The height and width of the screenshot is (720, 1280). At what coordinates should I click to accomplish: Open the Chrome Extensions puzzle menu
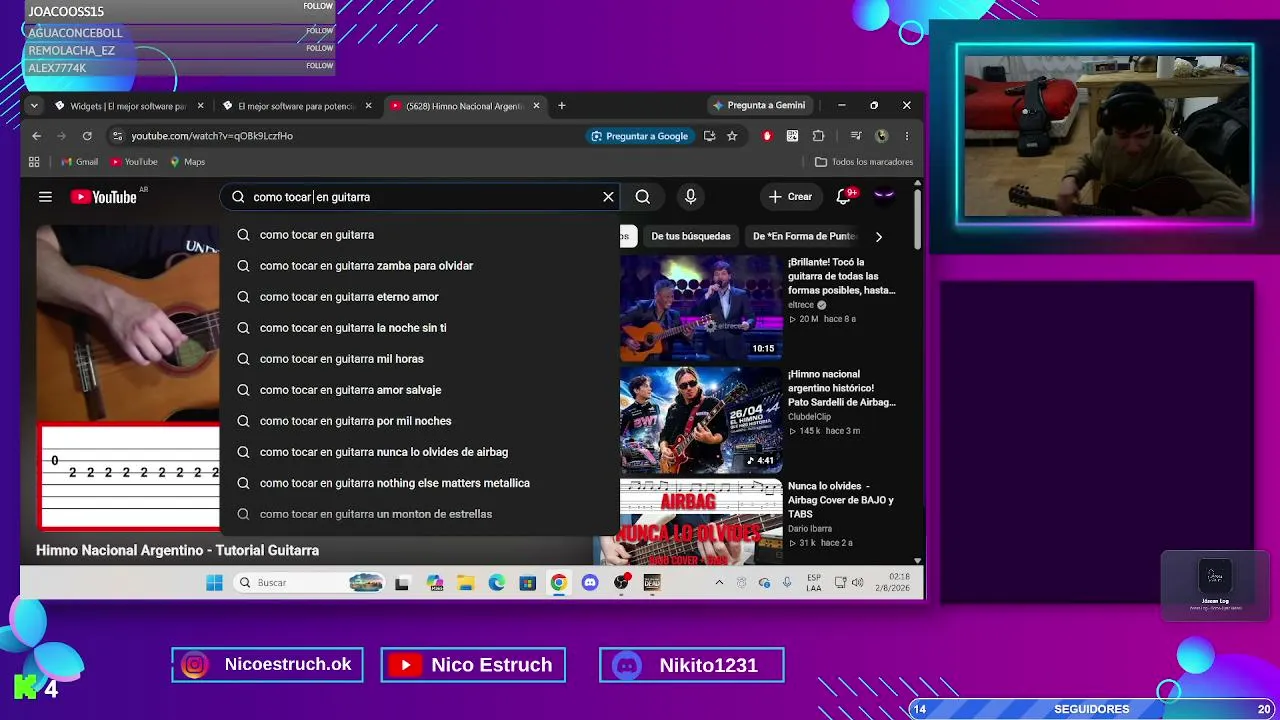tap(818, 136)
